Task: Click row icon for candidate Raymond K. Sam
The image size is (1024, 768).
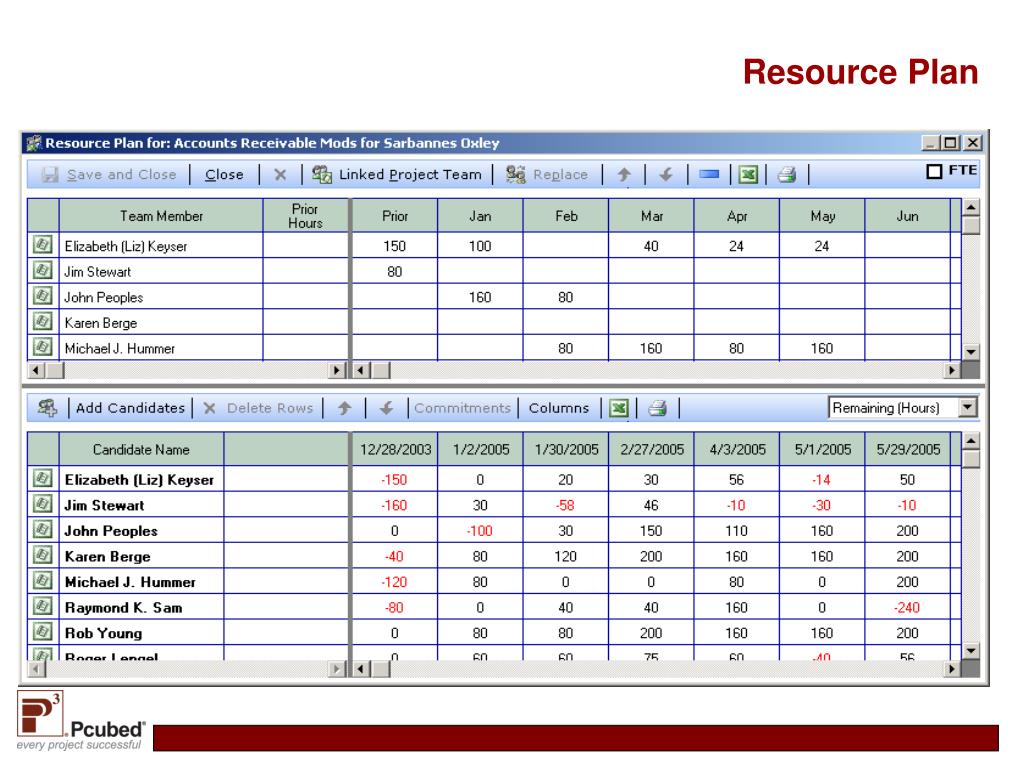Action: click(x=42, y=606)
